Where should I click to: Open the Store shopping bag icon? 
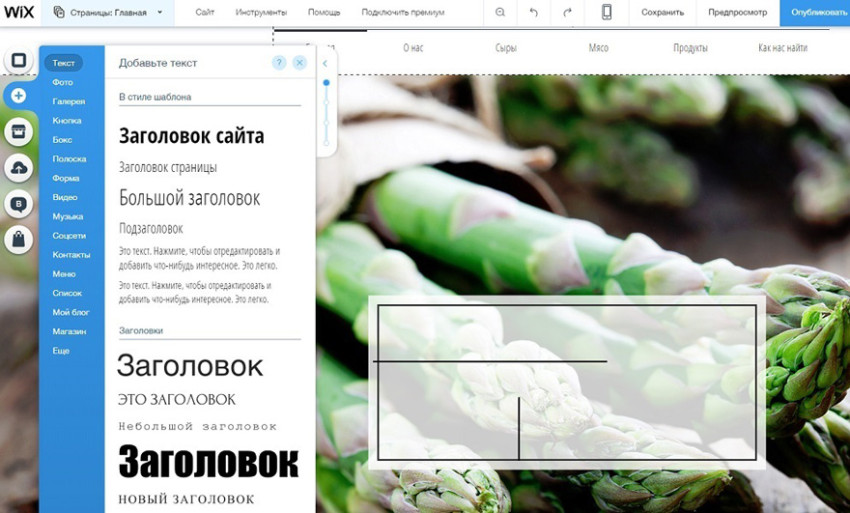(x=18, y=239)
